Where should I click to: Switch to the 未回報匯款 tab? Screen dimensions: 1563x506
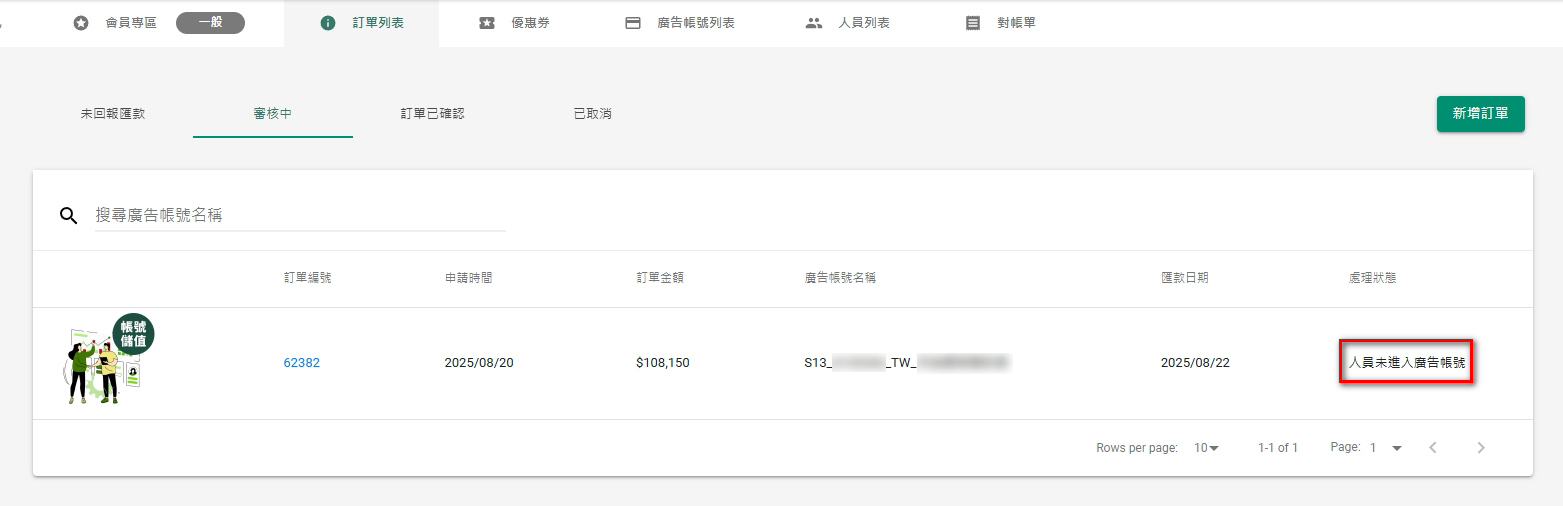coord(113,114)
